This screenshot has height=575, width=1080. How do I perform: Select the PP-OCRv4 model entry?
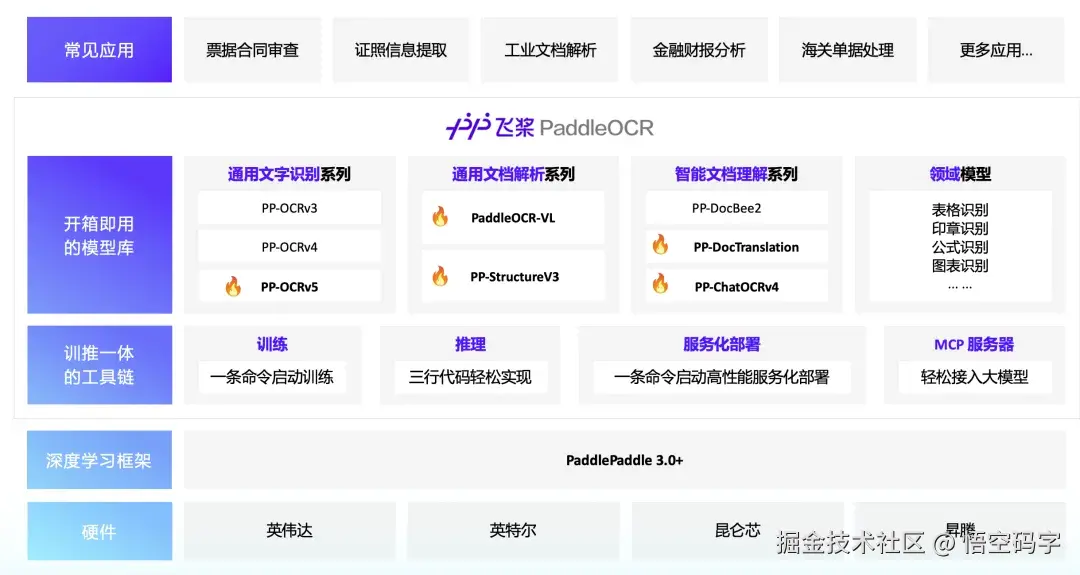pyautogui.click(x=289, y=247)
